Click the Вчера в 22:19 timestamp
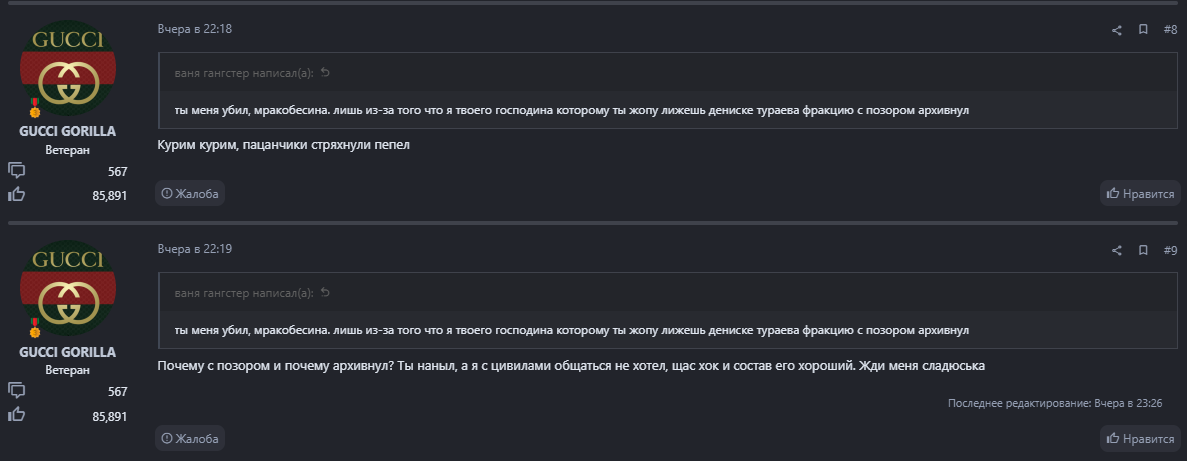The height and width of the screenshot is (461, 1187). click(194, 248)
